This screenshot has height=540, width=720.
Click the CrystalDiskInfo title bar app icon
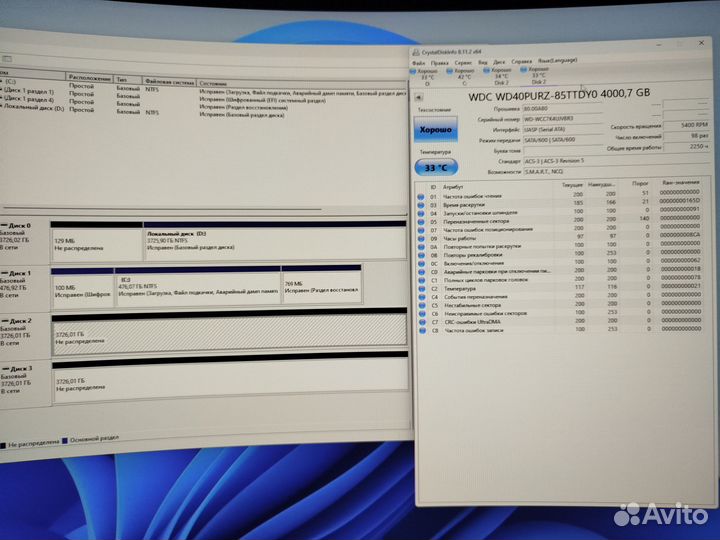coord(414,51)
